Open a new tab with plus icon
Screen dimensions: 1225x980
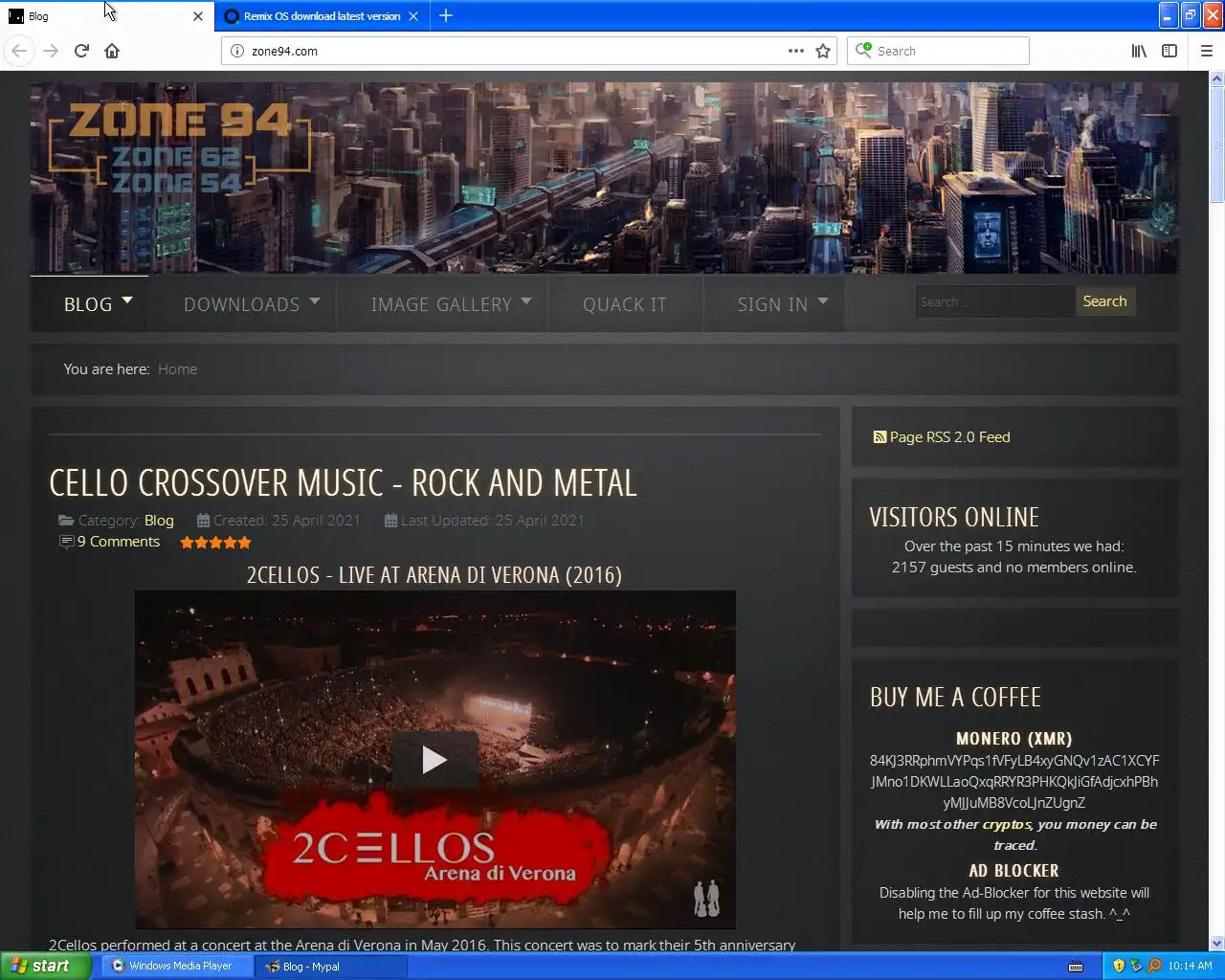tap(446, 15)
